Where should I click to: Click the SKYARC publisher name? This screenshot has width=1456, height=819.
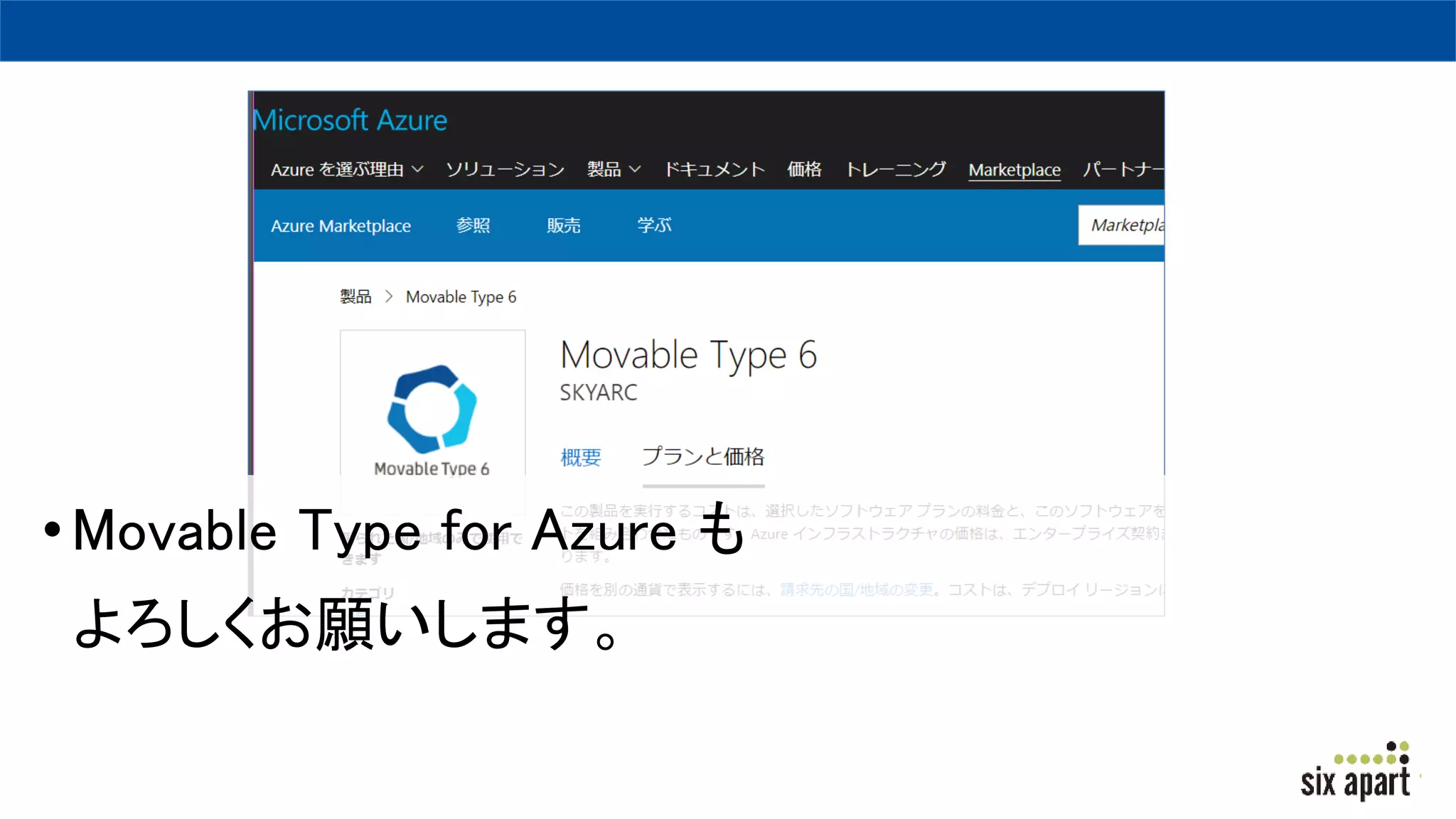pos(599,392)
